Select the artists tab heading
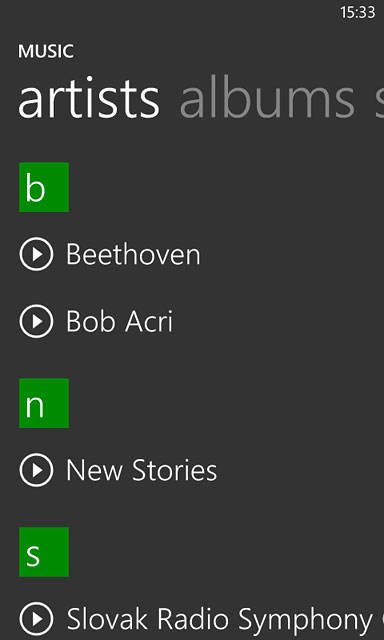This screenshot has height=640, width=384. tap(89, 98)
